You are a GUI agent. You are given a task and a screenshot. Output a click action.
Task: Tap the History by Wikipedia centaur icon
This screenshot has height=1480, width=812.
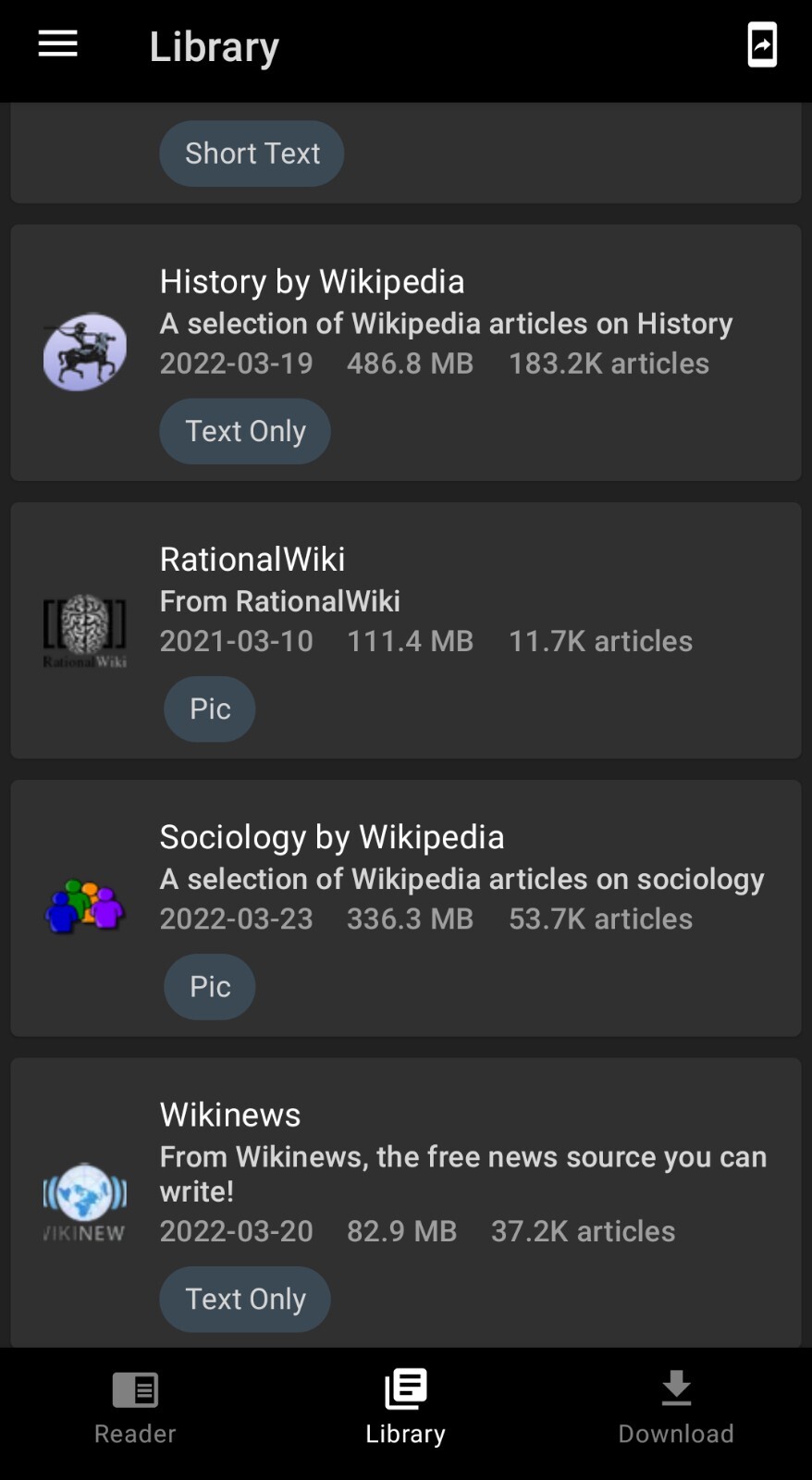point(85,351)
